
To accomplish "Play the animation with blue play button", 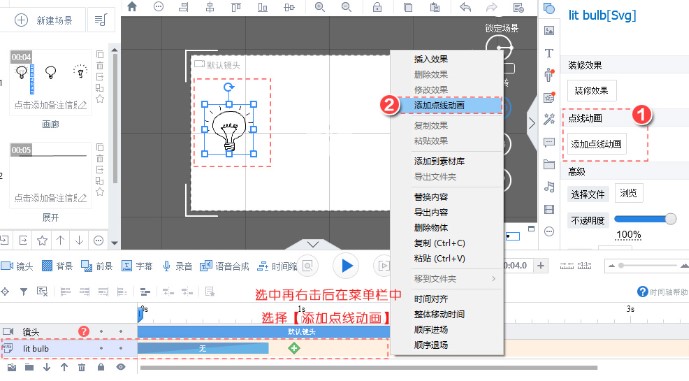I will pyautogui.click(x=346, y=265).
